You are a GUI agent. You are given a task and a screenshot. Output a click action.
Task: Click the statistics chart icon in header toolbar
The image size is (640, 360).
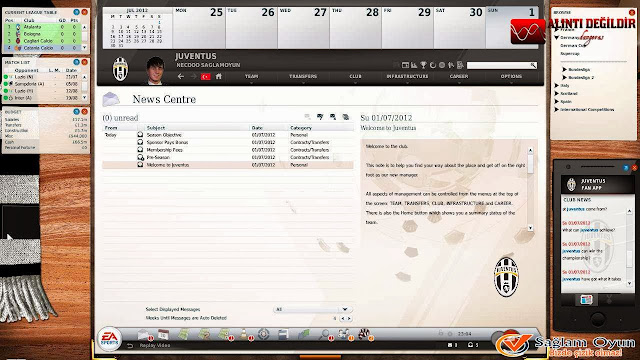tap(414, 65)
